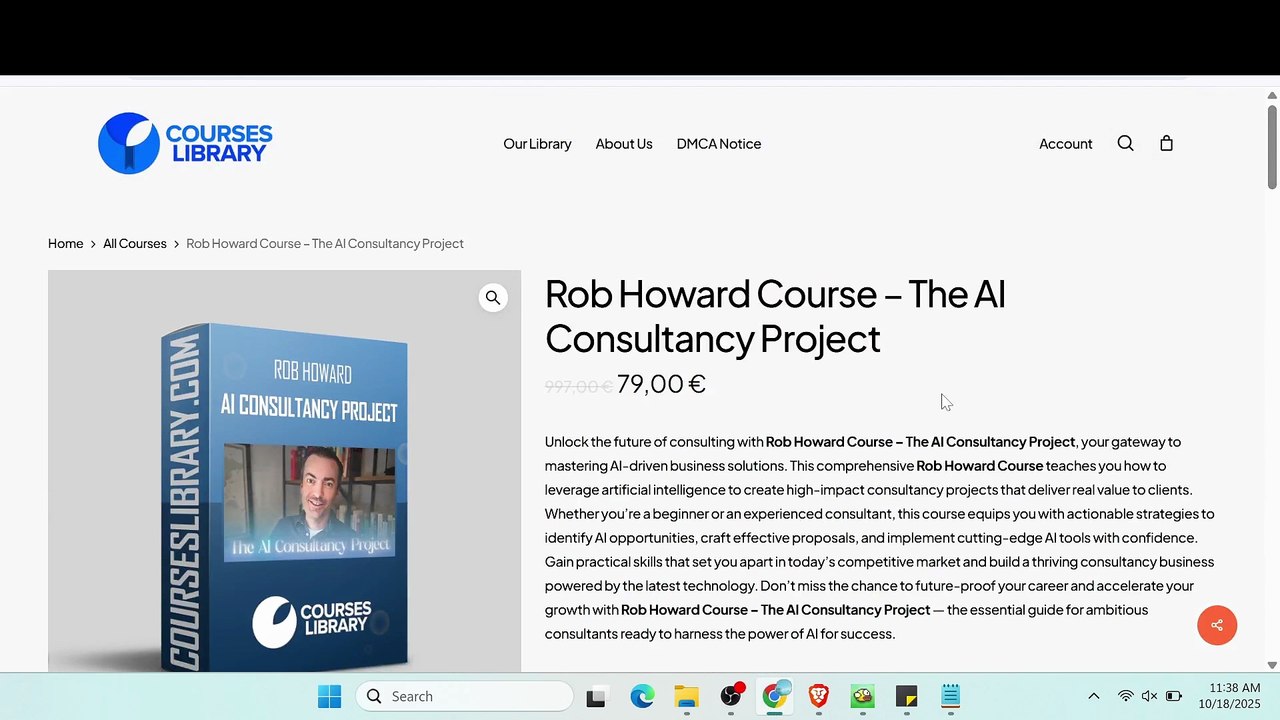Click the course box product image
Screen dimensions: 1280x720
coord(284,471)
